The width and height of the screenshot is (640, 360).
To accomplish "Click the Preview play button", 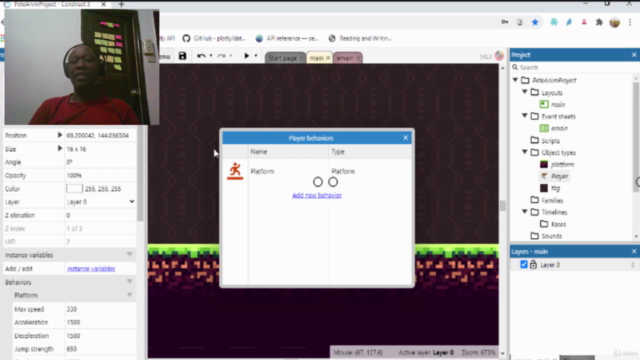I will (247, 56).
